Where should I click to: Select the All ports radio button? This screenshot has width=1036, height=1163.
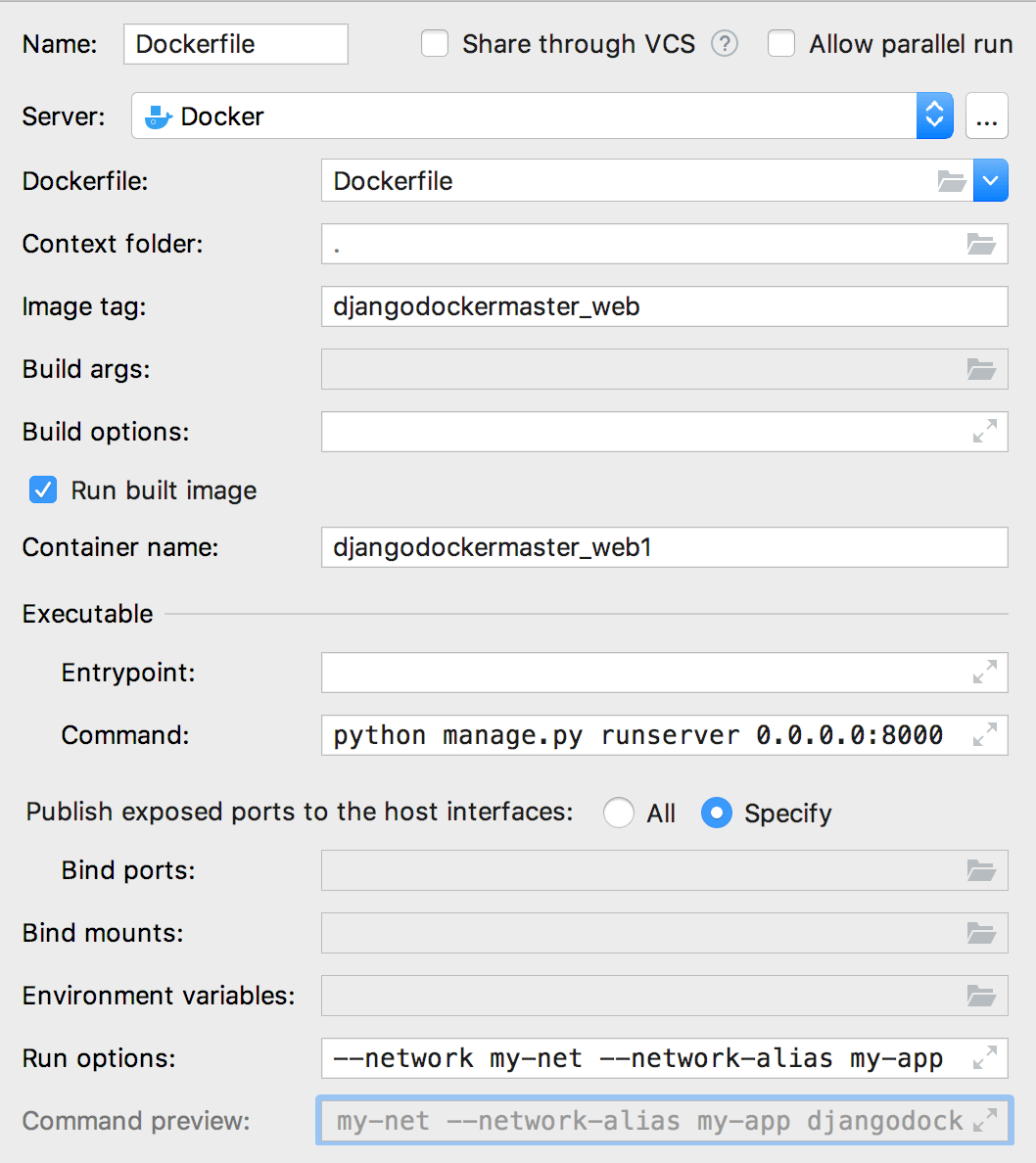[x=618, y=813]
